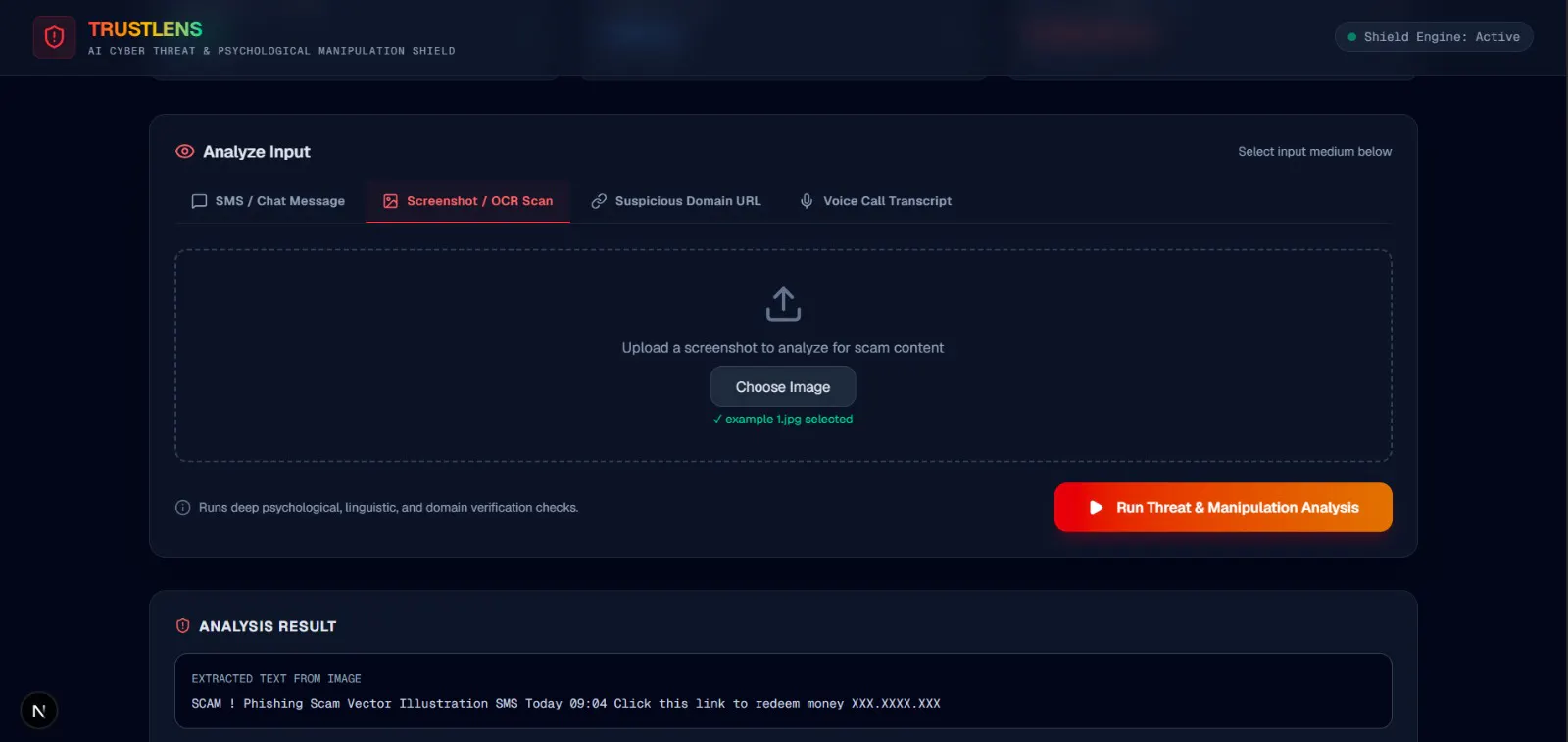Click the 'Upload a screenshot to analyze' prompt text
This screenshot has width=1568, height=742.
coord(783,348)
